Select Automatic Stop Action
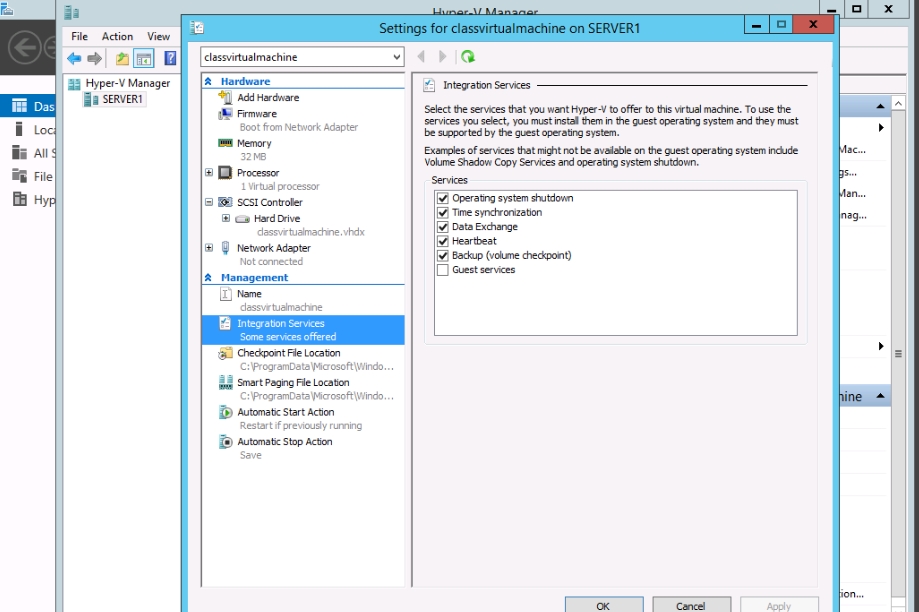Screen dimensions: 919x612 [x=284, y=442]
